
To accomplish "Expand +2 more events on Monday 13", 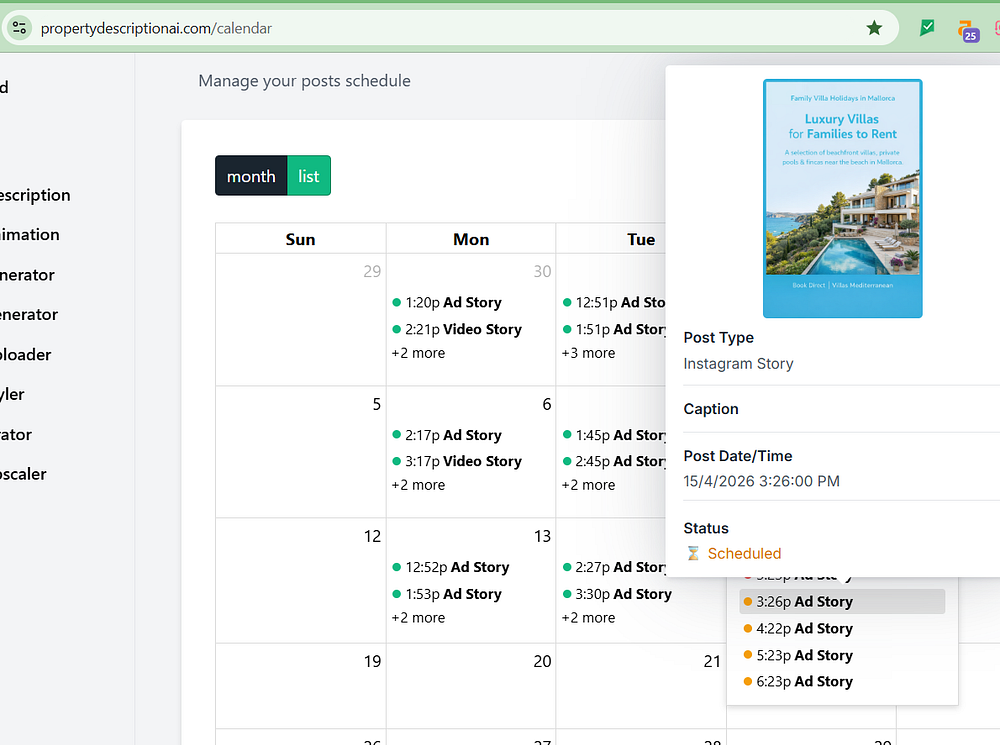I will point(418,617).
